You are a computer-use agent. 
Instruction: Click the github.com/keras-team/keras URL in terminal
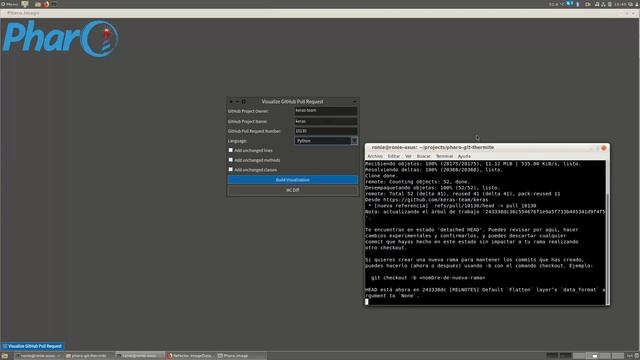click(435, 200)
